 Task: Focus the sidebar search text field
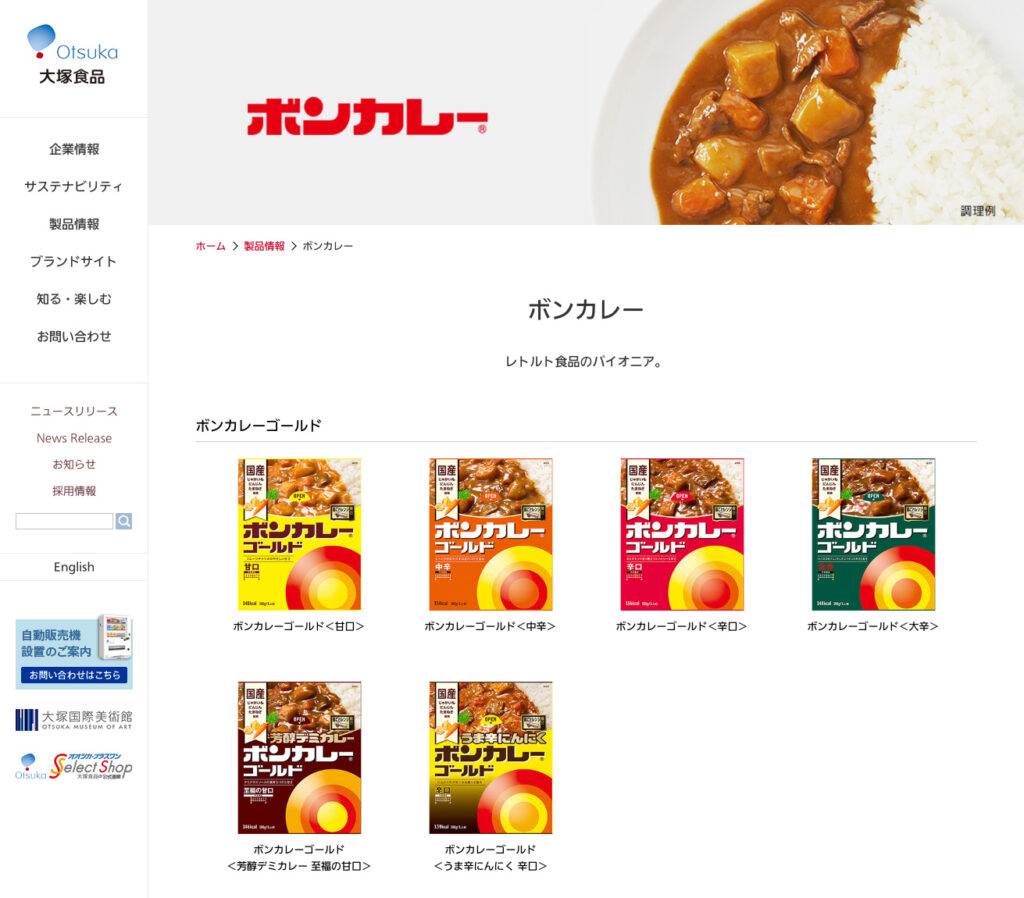tap(64, 521)
